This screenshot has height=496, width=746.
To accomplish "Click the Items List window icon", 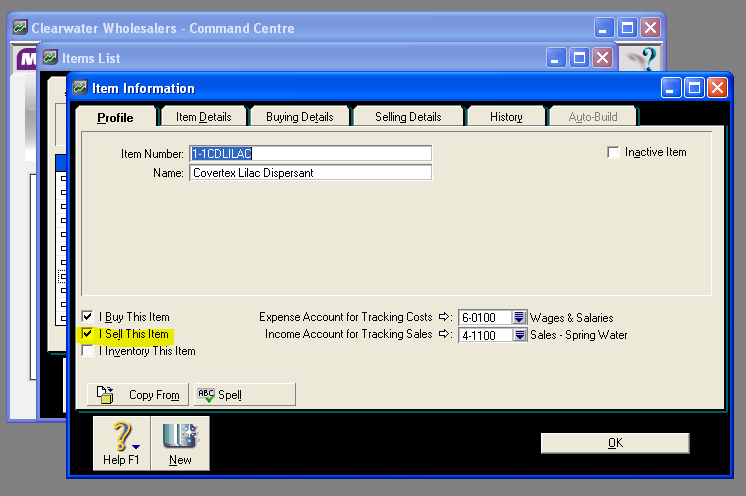I will point(50,58).
